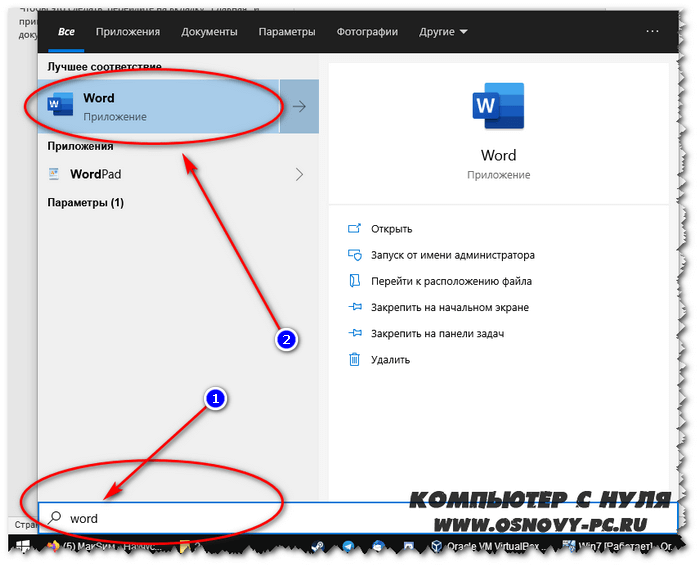This screenshot has width=700, height=568.
Task: Open Telegram from the taskbar
Action: [x=347, y=547]
